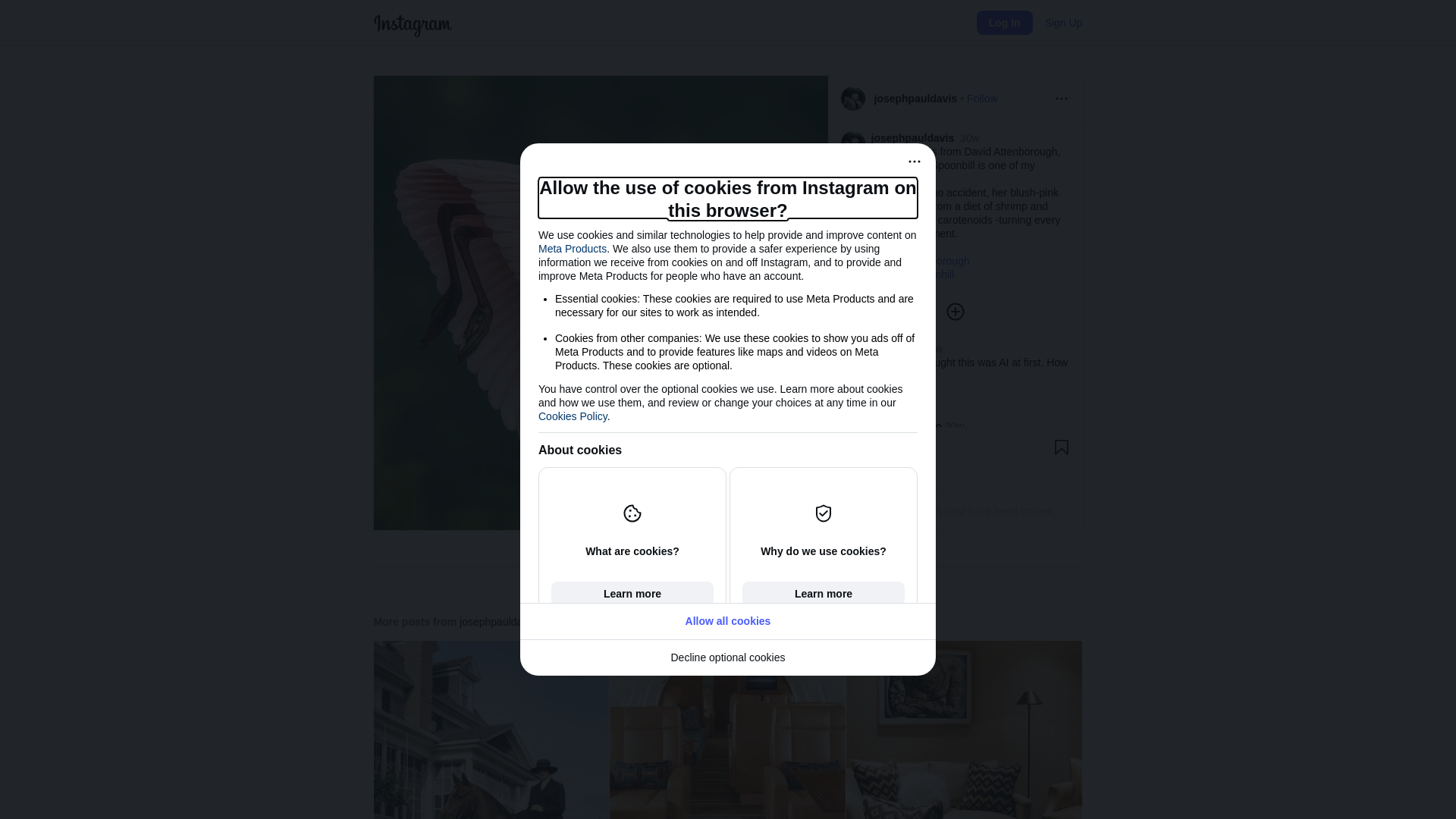This screenshot has width=1456, height=819.
Task: Allow all cookies
Action: coord(727,621)
